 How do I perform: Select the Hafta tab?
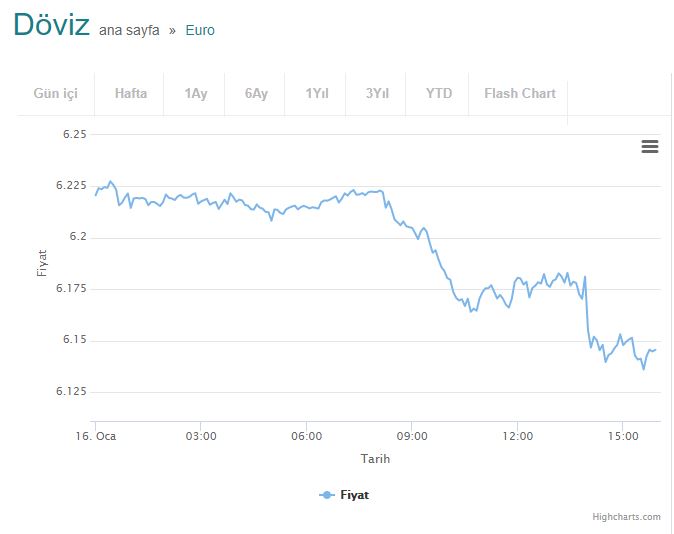pyautogui.click(x=131, y=93)
